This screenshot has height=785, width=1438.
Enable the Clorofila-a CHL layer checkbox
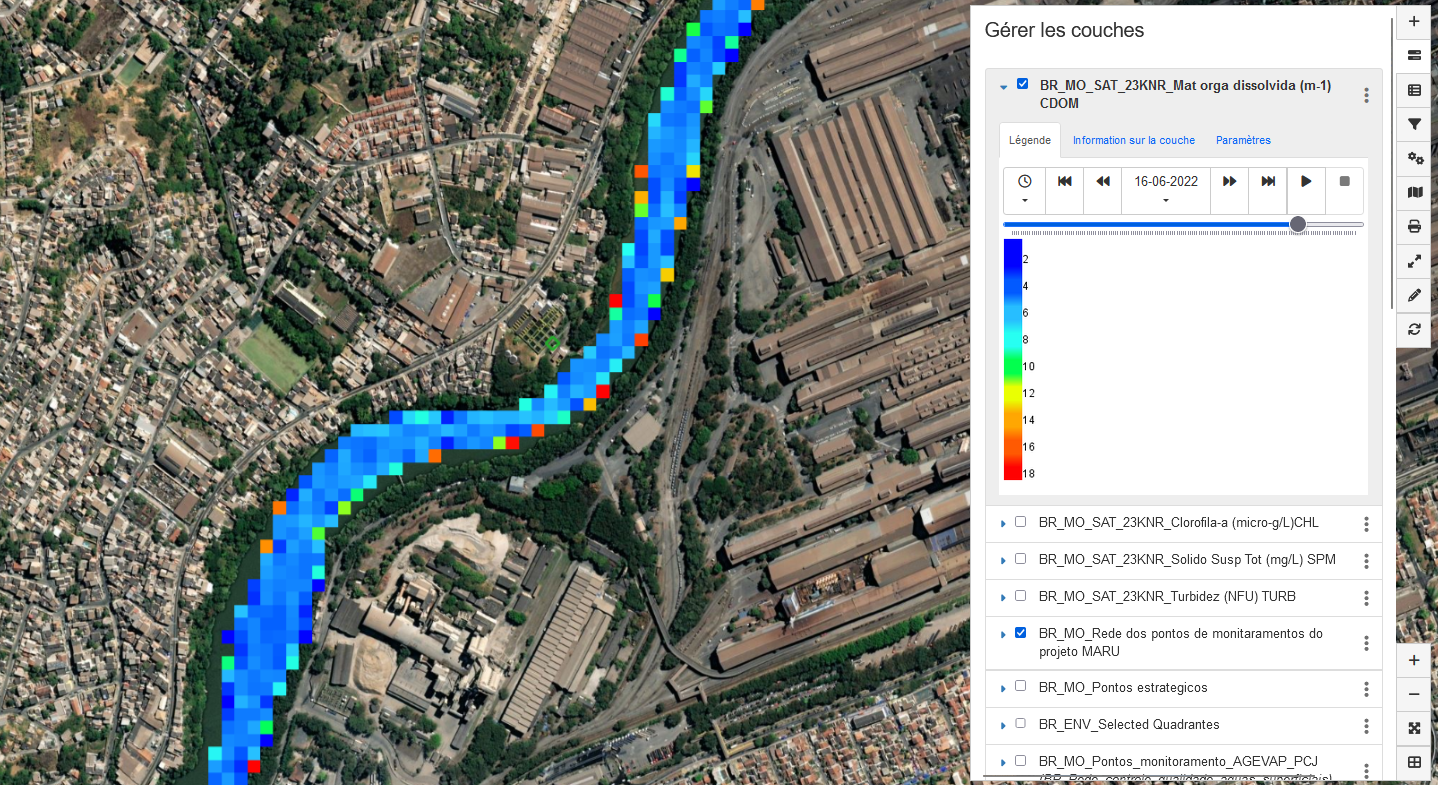(1020, 522)
